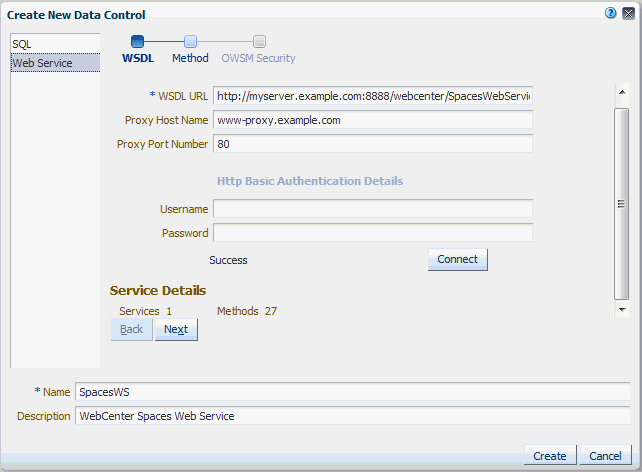Close the Create New Data Control dialog
Viewport: 642px width, 472px height.
tap(628, 14)
